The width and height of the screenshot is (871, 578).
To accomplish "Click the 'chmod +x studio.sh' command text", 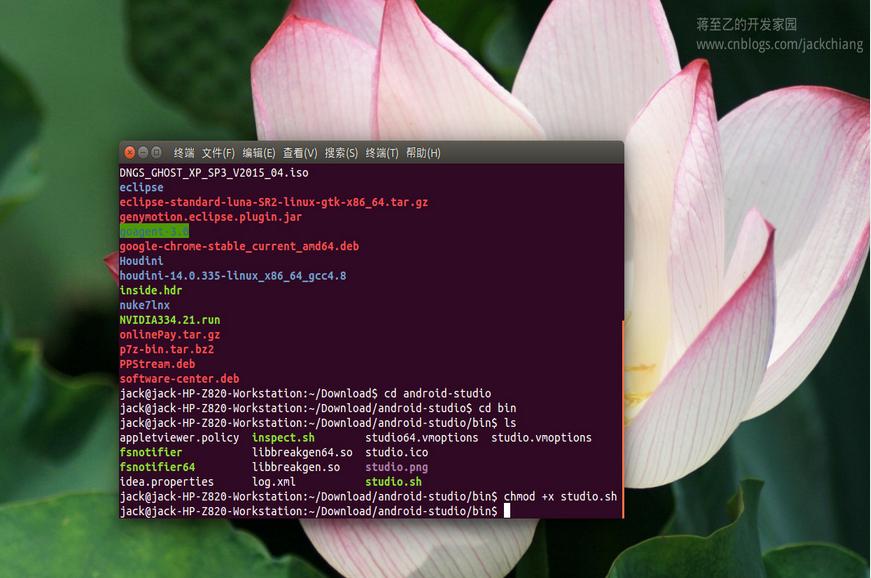I will click(x=560, y=496).
